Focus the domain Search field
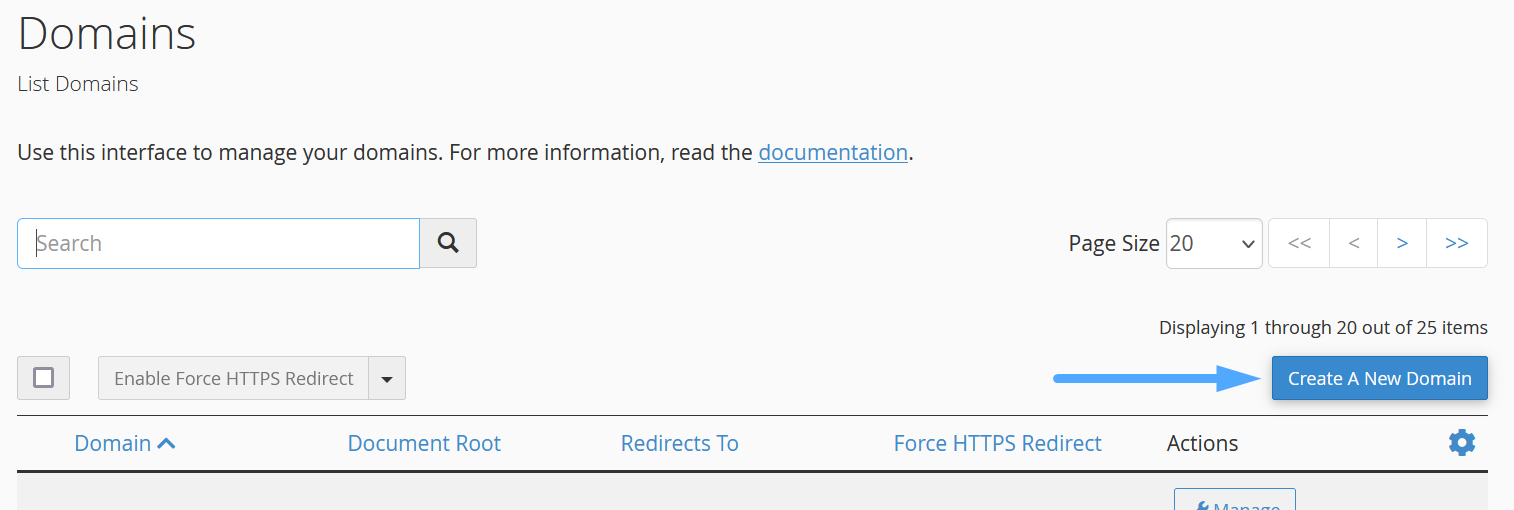The height and width of the screenshot is (510, 1514). 218,243
